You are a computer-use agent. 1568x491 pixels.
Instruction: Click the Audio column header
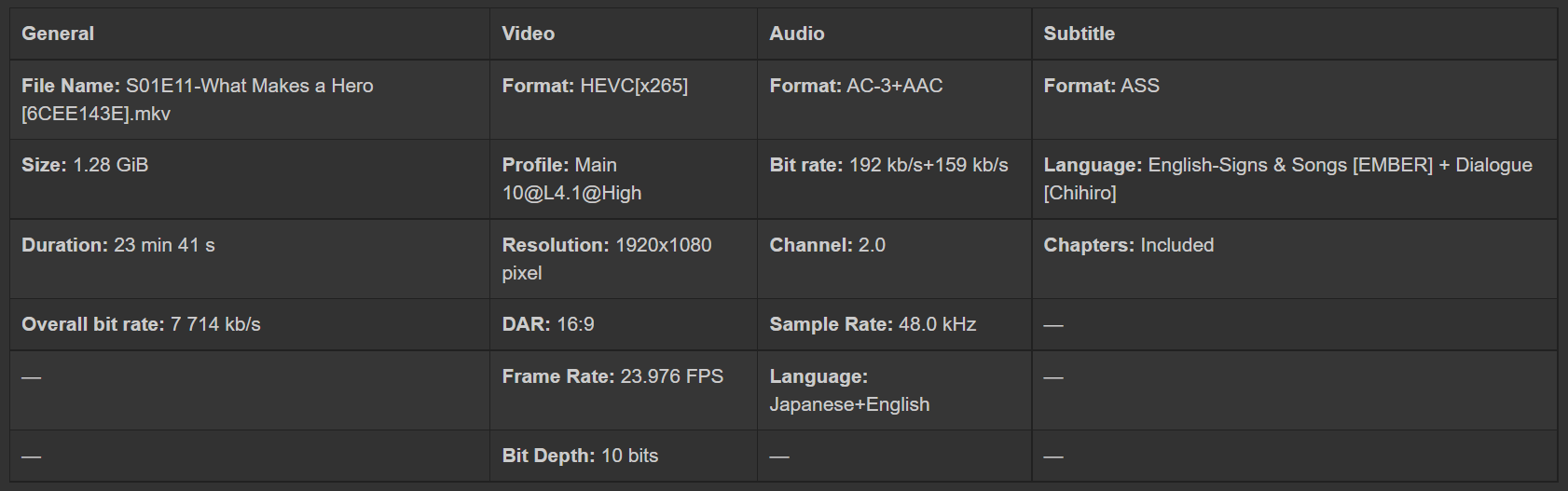click(796, 34)
